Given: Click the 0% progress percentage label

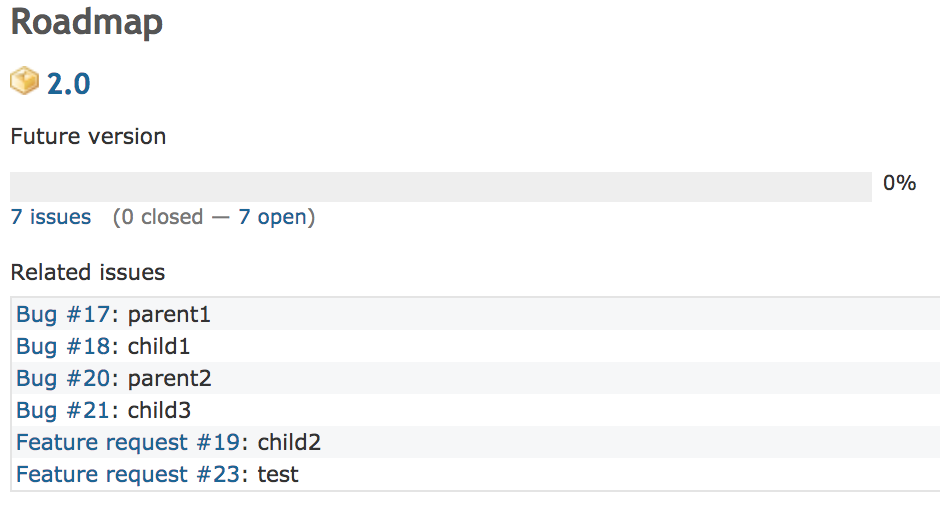Looking at the screenshot, I should tap(899, 182).
